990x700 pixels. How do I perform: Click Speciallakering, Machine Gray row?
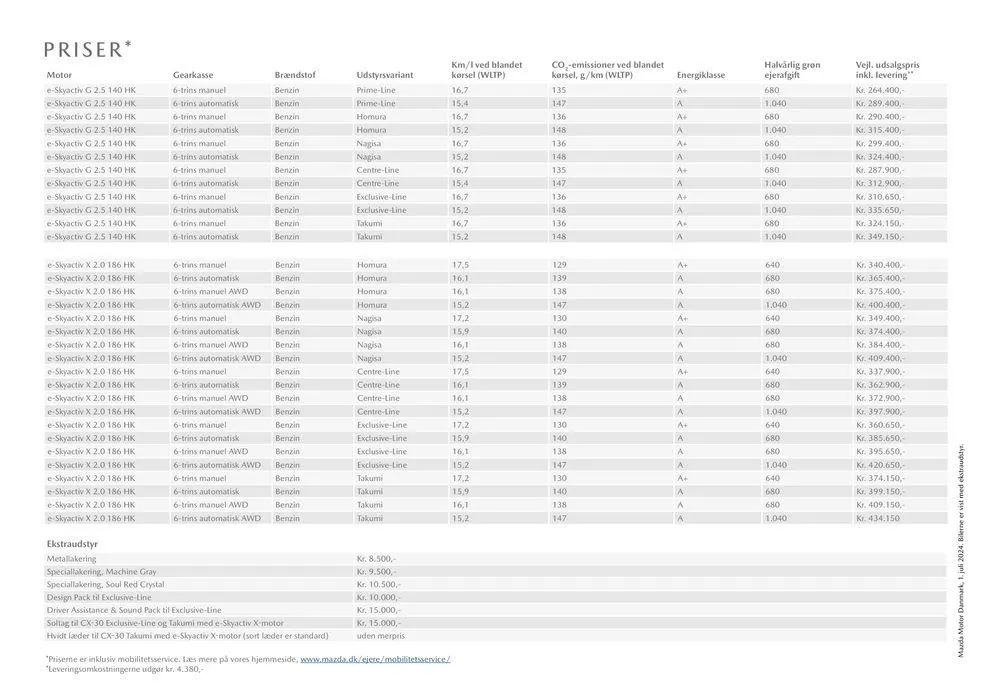coord(101,571)
